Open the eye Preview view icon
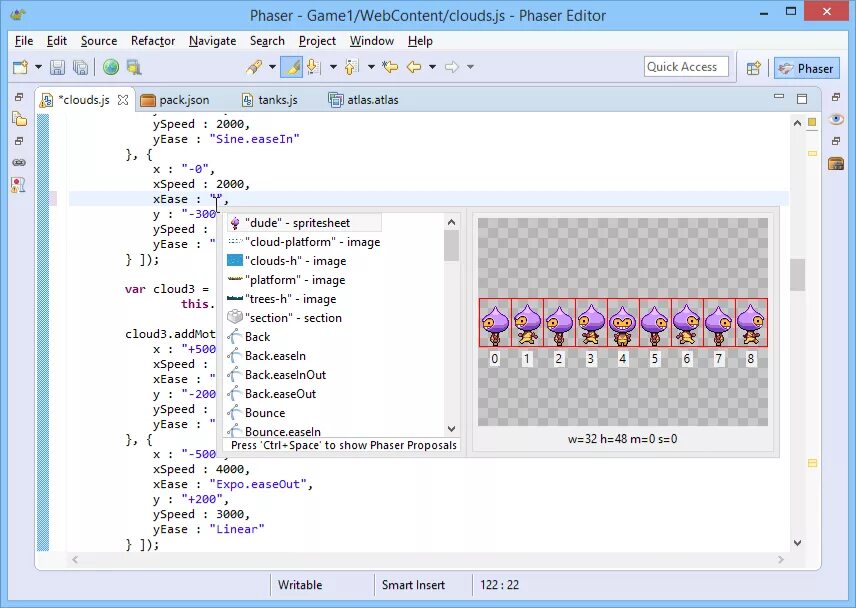The height and width of the screenshot is (608, 856). (836, 118)
